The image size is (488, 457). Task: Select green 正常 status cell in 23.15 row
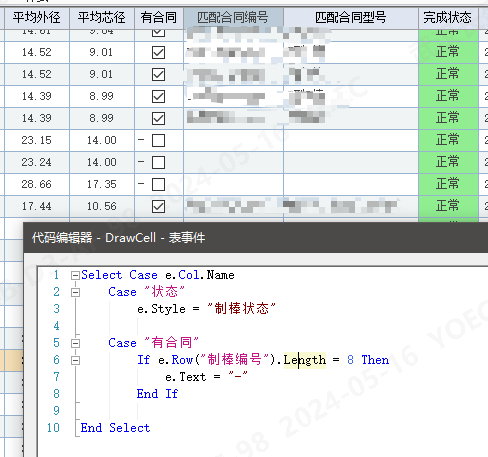click(x=448, y=140)
